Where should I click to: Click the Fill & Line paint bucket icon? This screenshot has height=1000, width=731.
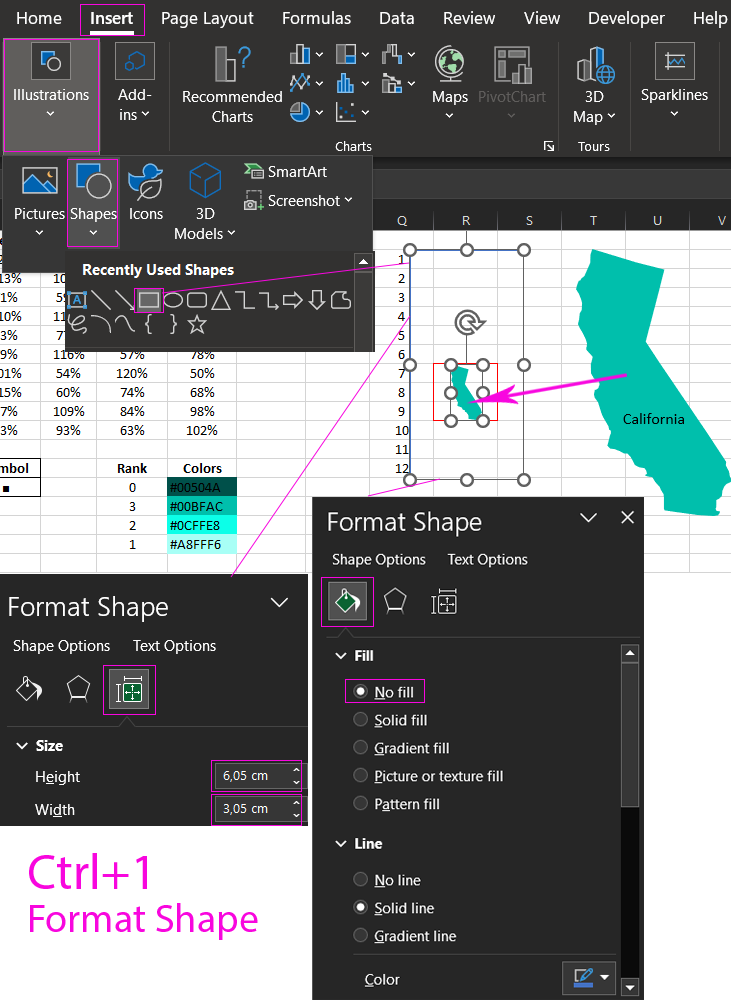point(347,602)
